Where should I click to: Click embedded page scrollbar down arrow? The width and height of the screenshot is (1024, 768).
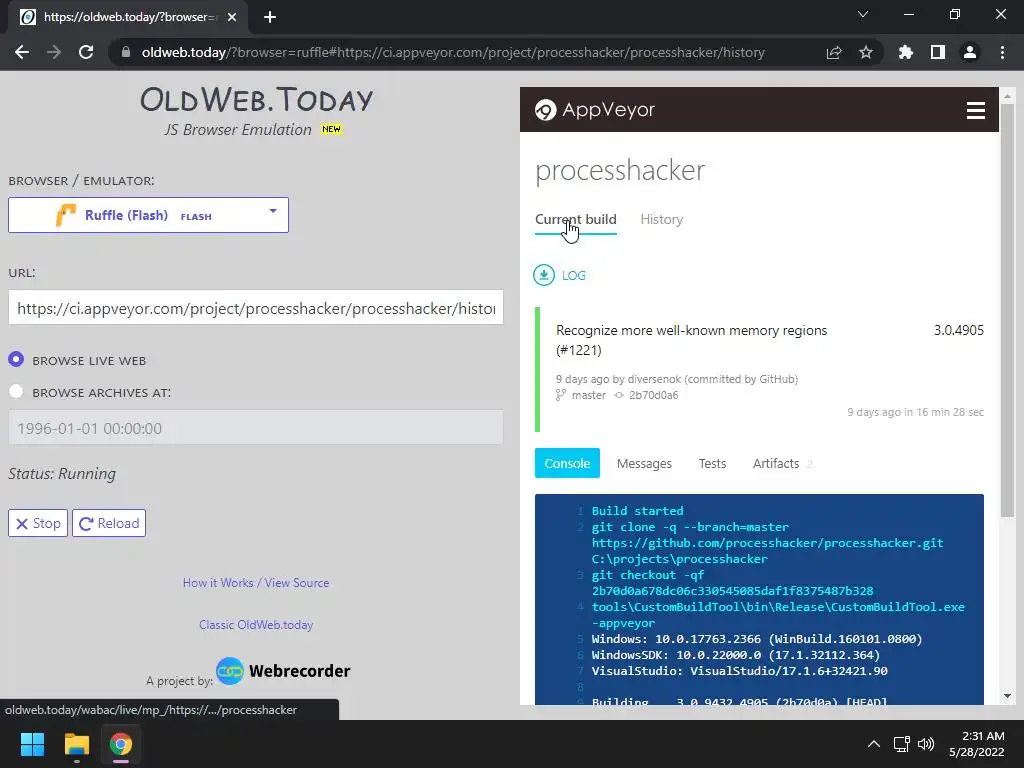click(x=1007, y=696)
